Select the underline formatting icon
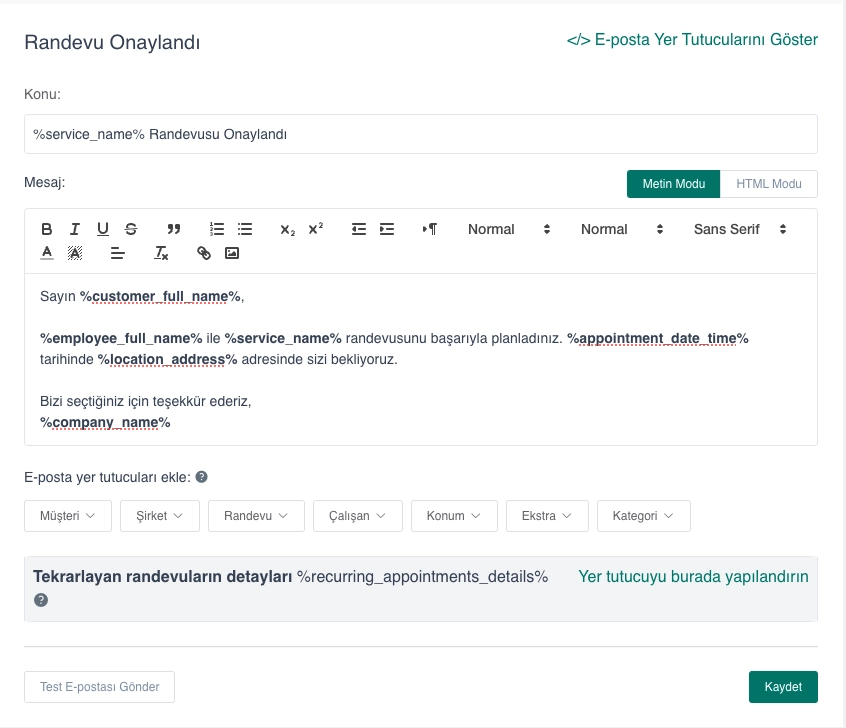 [102, 229]
